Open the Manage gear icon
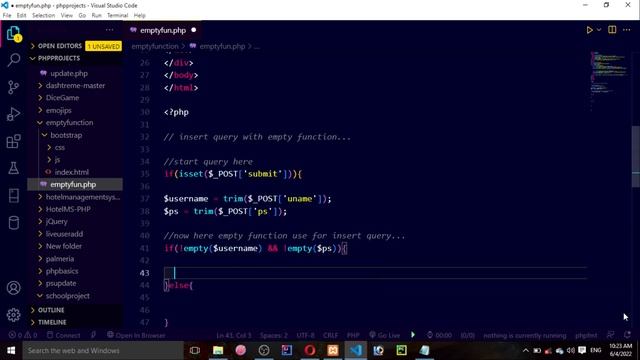 coord(13,315)
